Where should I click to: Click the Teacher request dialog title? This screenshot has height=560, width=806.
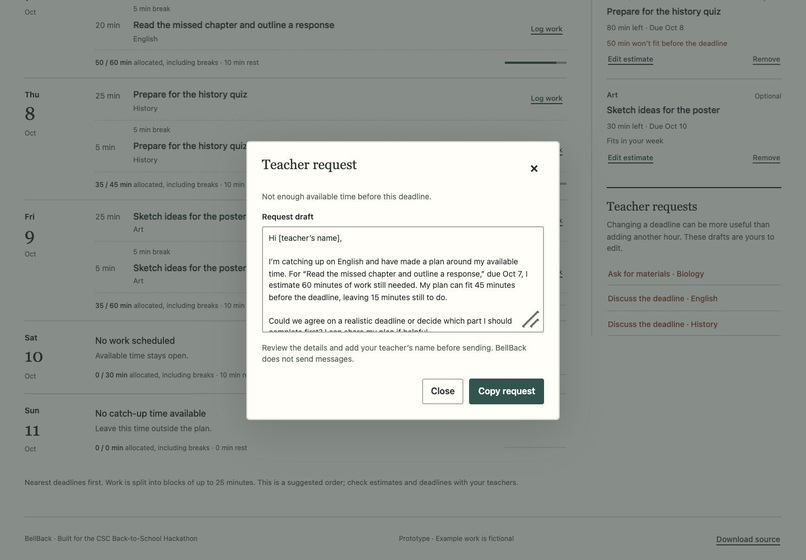click(x=309, y=165)
